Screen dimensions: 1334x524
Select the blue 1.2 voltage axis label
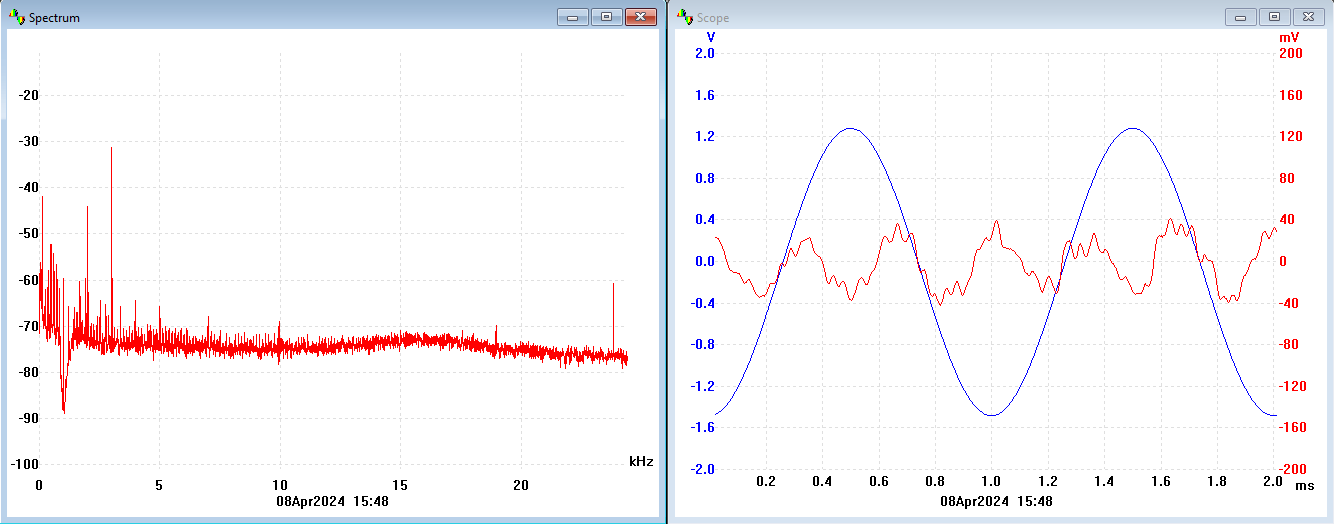[x=705, y=136]
